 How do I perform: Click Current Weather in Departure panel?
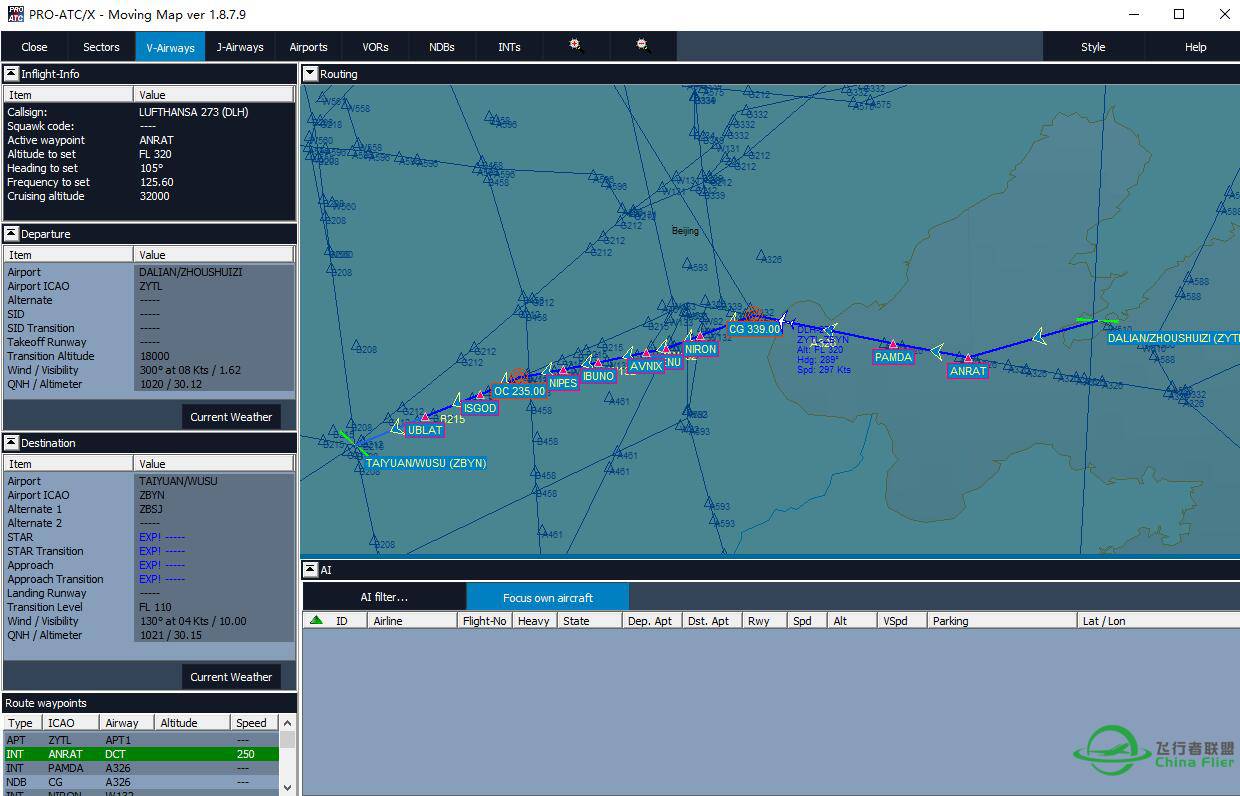click(x=231, y=417)
